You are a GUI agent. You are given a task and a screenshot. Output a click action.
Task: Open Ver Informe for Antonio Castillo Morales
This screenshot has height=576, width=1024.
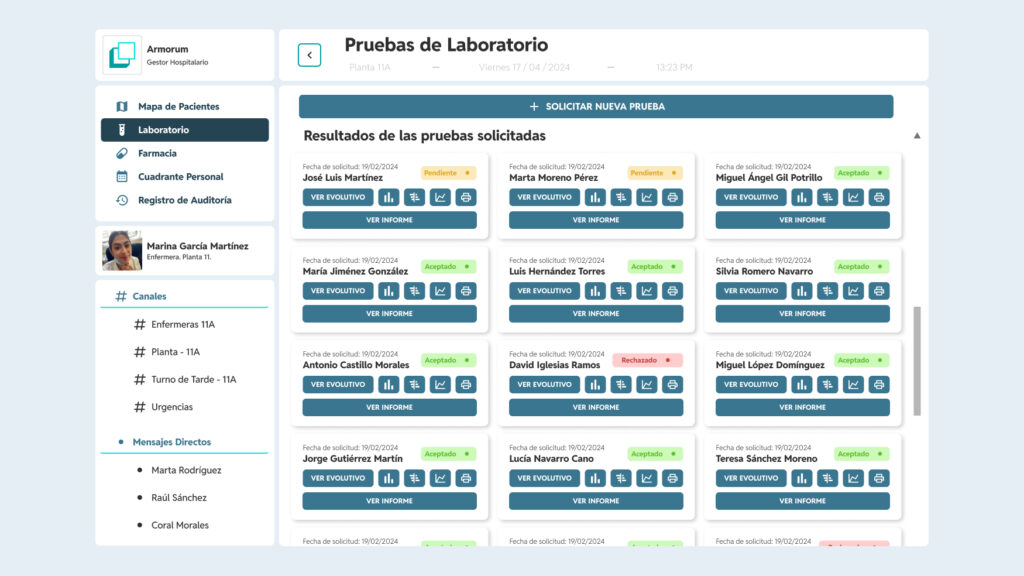coord(389,408)
